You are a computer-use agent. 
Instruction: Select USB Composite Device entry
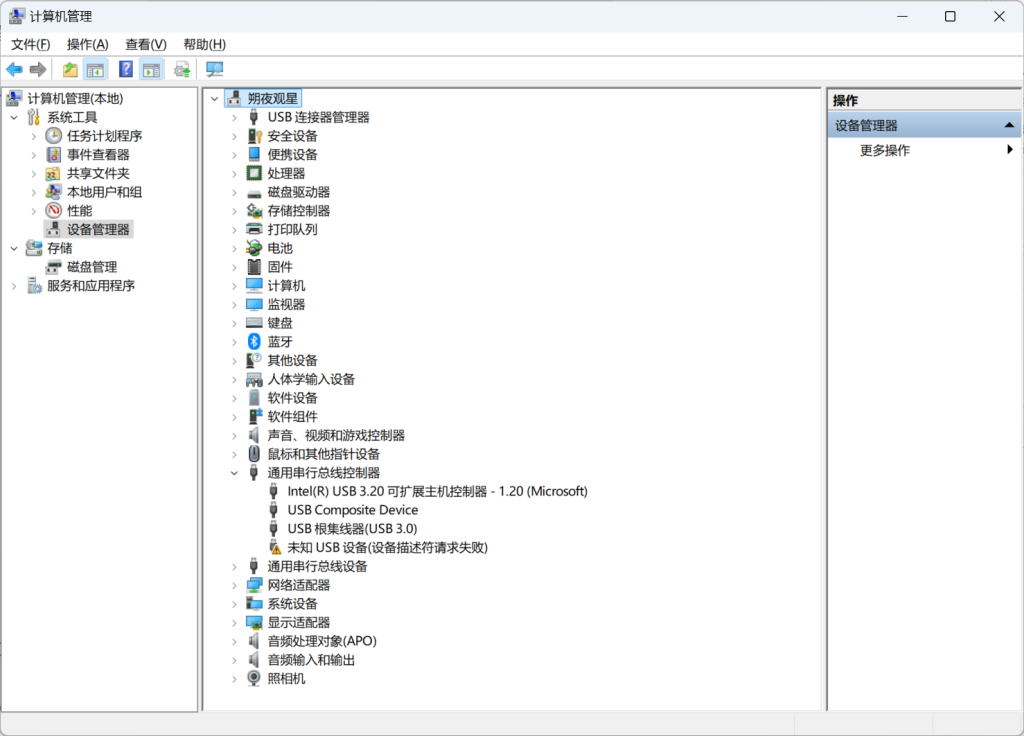(352, 510)
